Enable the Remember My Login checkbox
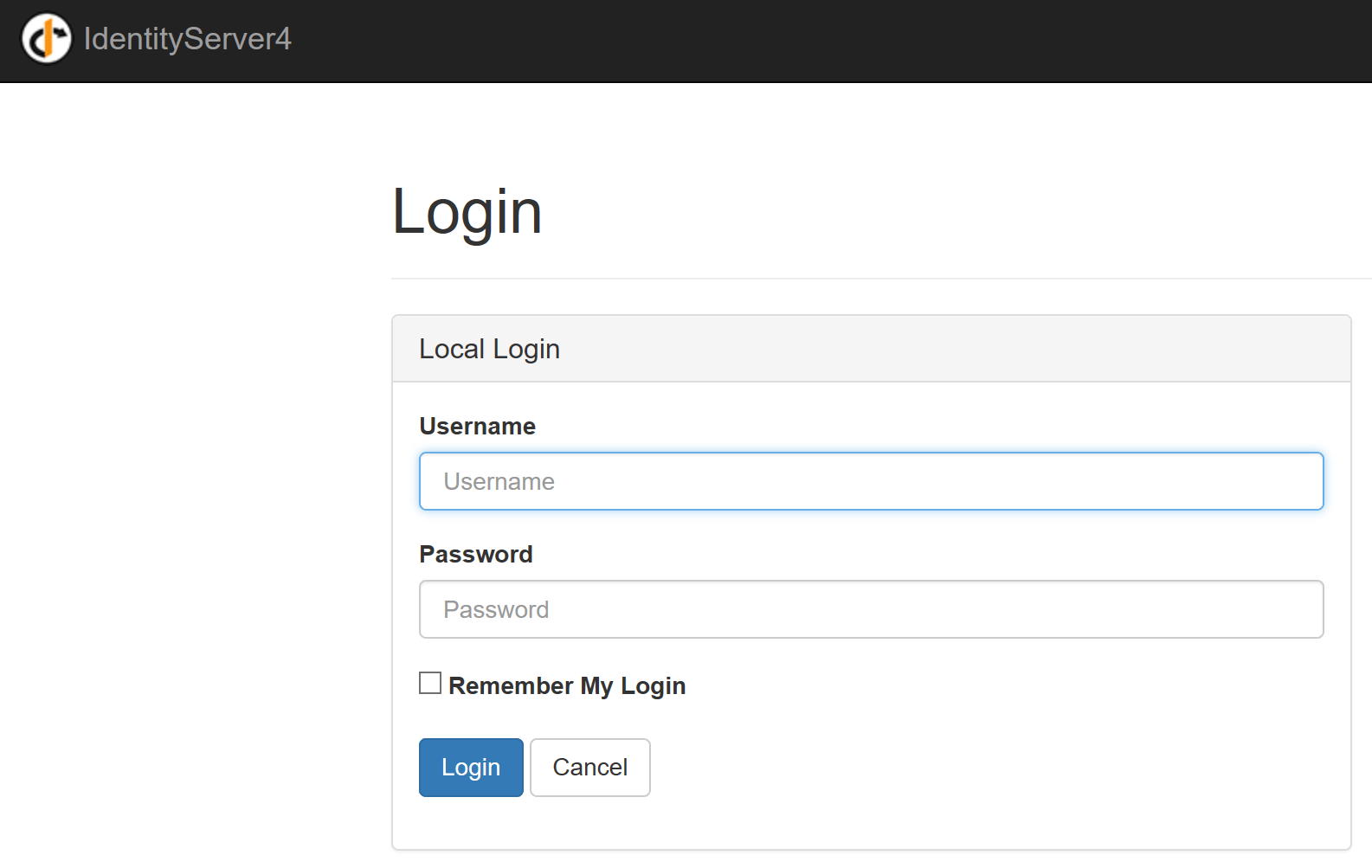Image resolution: width=1372 pixels, height=868 pixels. pyautogui.click(x=430, y=684)
